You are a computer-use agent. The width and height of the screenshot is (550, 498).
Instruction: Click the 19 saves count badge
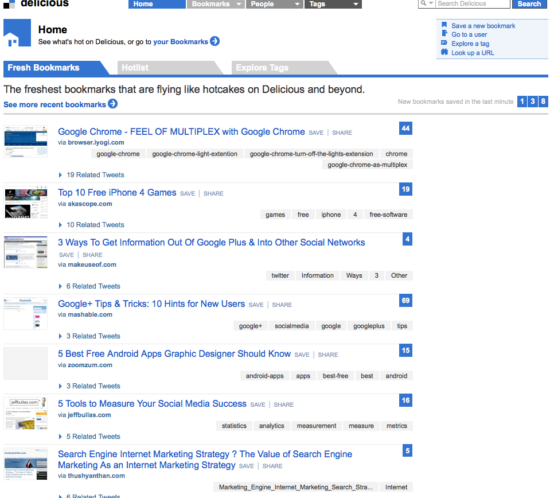[405, 189]
